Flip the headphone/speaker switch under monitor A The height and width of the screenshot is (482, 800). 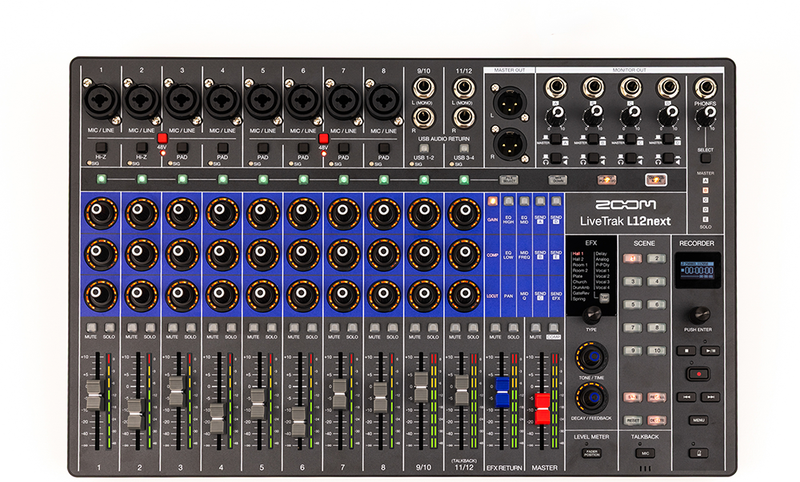pyautogui.click(x=556, y=158)
